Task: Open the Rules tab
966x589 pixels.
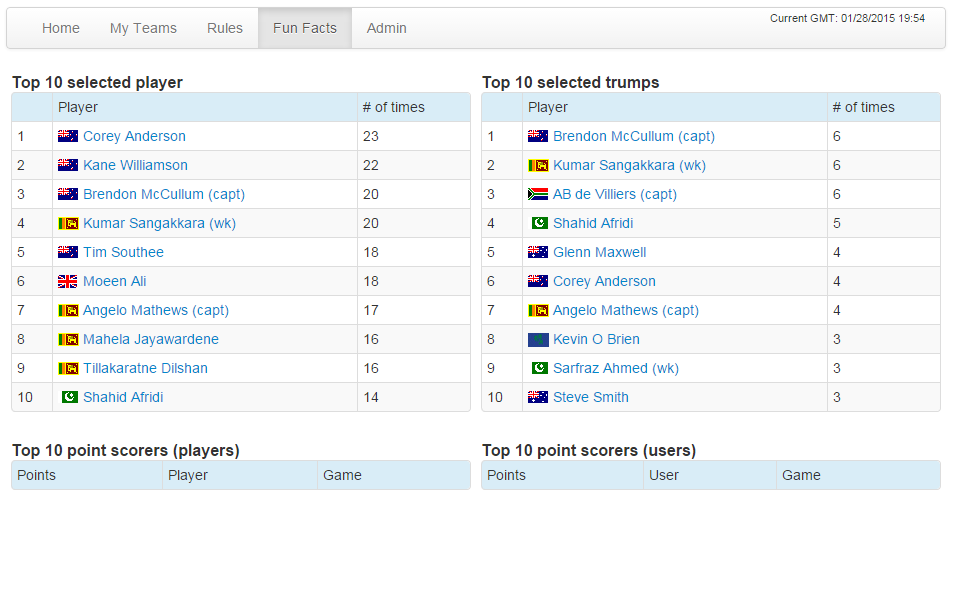Action: (x=225, y=28)
